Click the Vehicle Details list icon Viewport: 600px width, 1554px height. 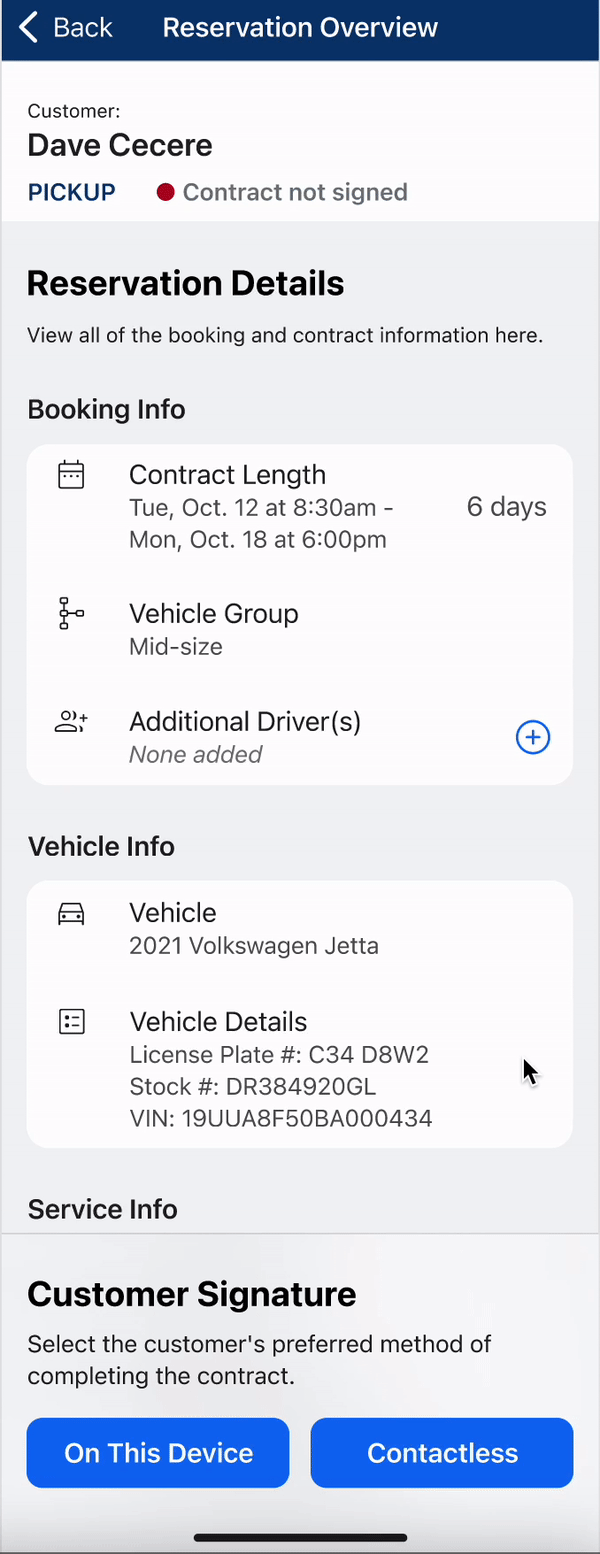[x=71, y=1022]
